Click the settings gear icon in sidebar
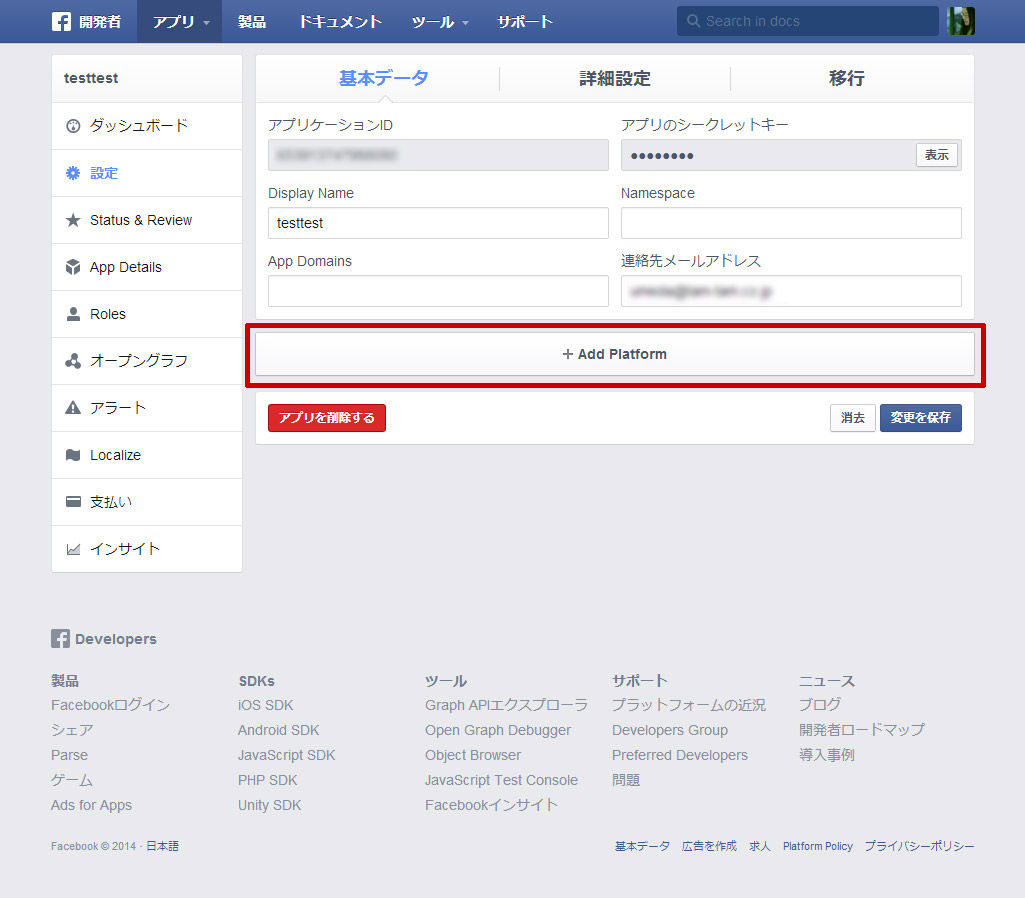 point(73,173)
